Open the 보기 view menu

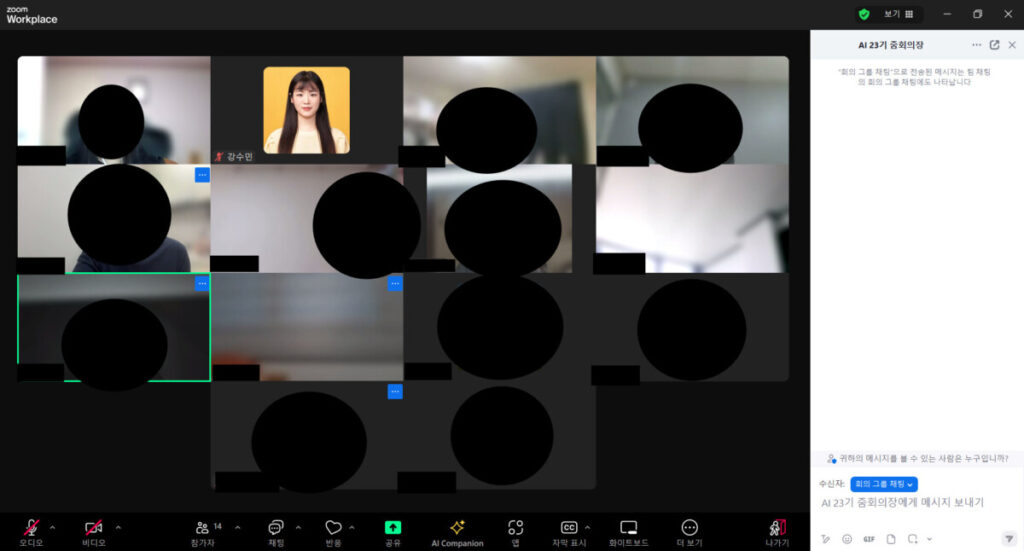point(898,14)
